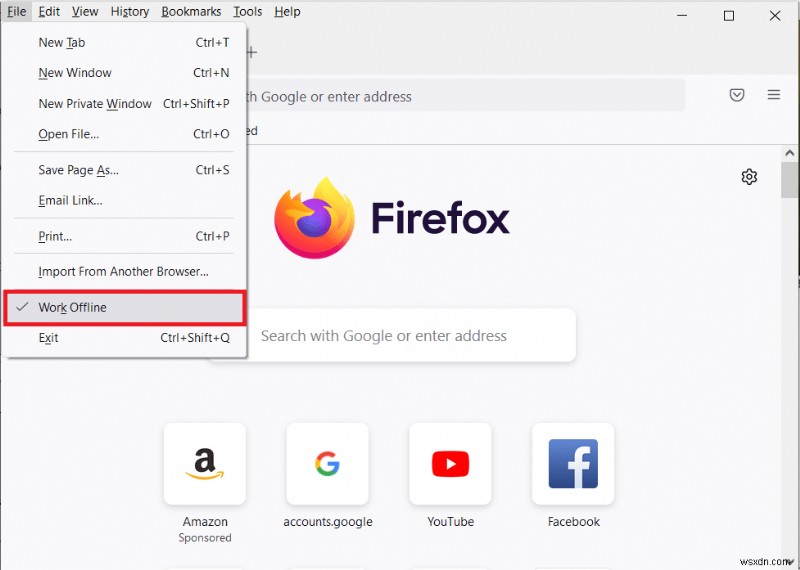Screen dimensions: 800x570
Task: Select Print... from File menu
Action: 124,236
